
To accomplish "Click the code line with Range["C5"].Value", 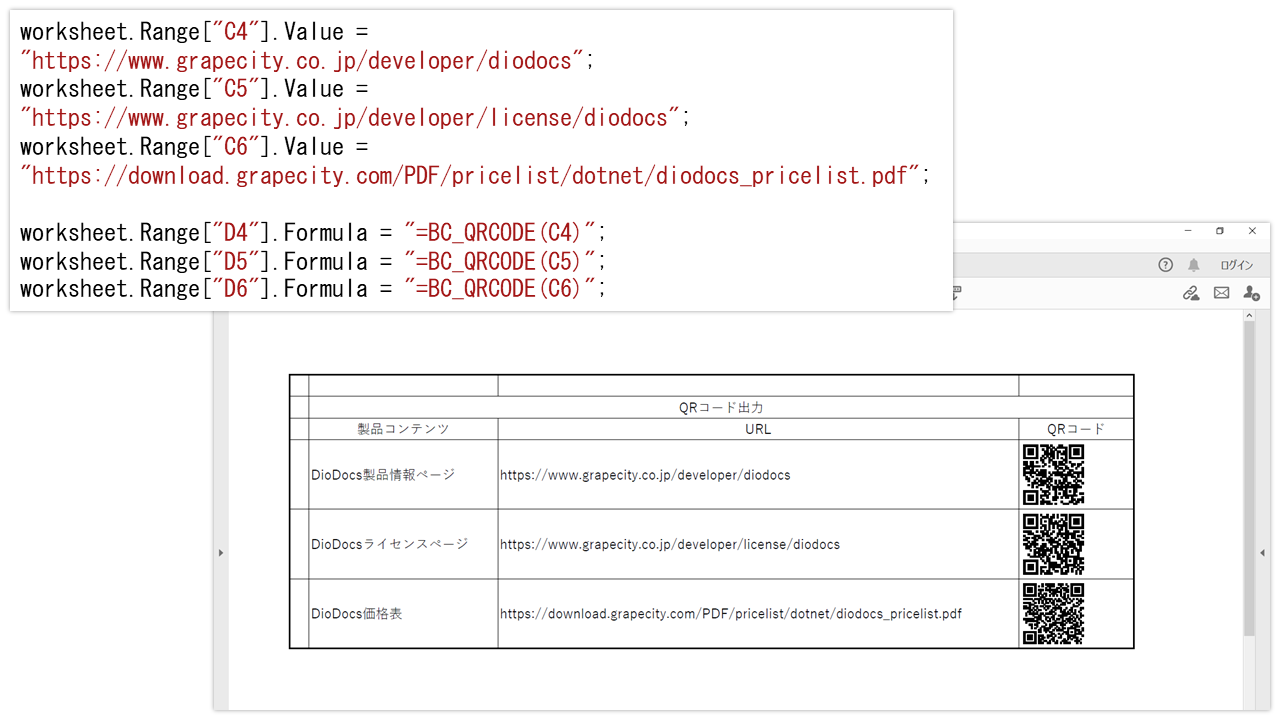I will coord(195,90).
